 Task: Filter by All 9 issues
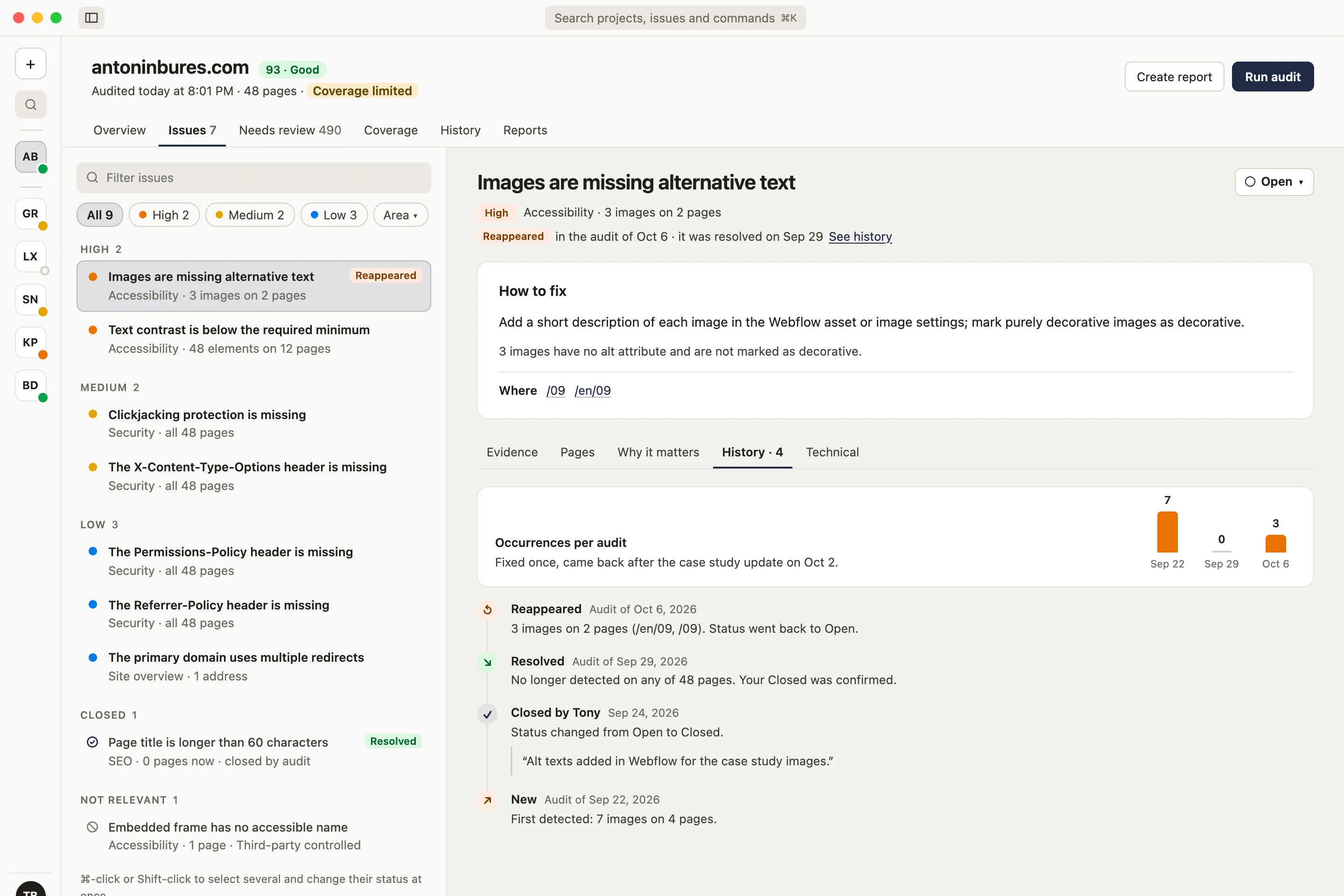[100, 215]
